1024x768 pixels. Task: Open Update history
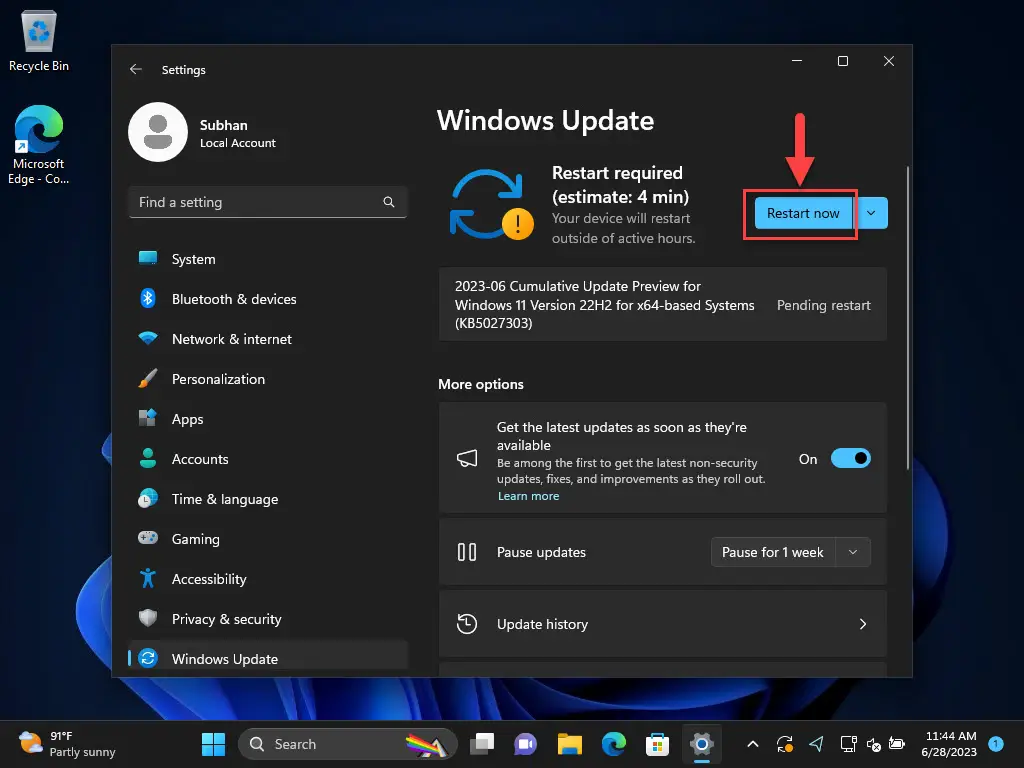pos(663,624)
